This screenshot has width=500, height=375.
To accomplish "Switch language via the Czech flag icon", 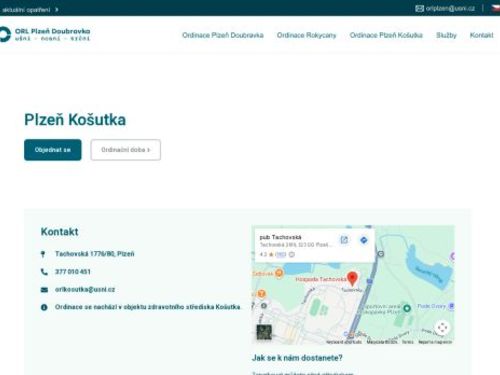I will point(496,8).
